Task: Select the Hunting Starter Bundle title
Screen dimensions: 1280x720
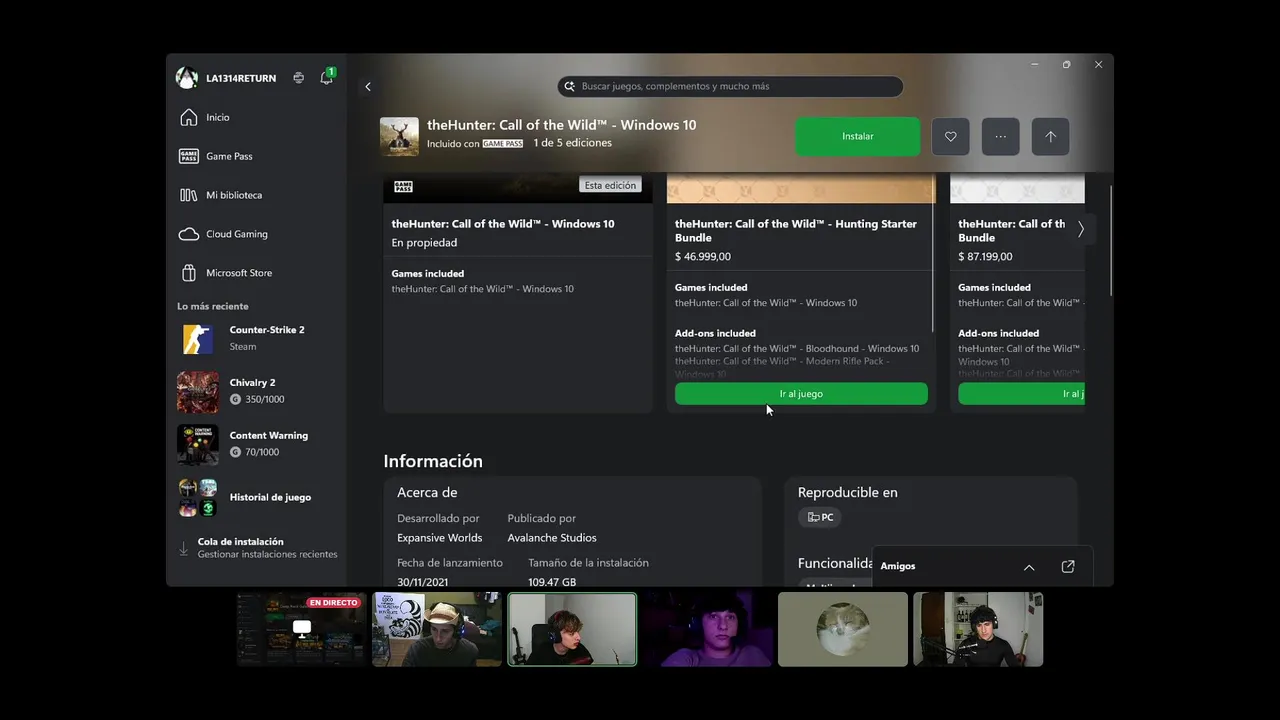Action: 796,231
